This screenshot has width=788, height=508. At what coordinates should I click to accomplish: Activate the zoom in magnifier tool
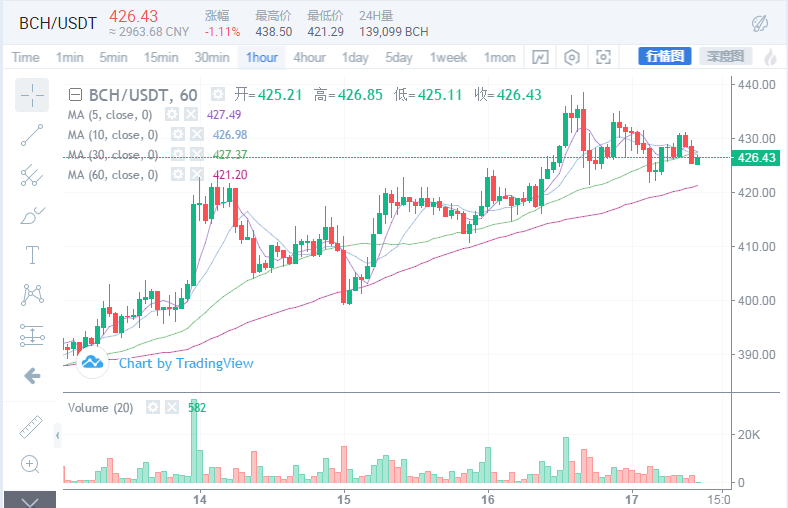[30, 464]
